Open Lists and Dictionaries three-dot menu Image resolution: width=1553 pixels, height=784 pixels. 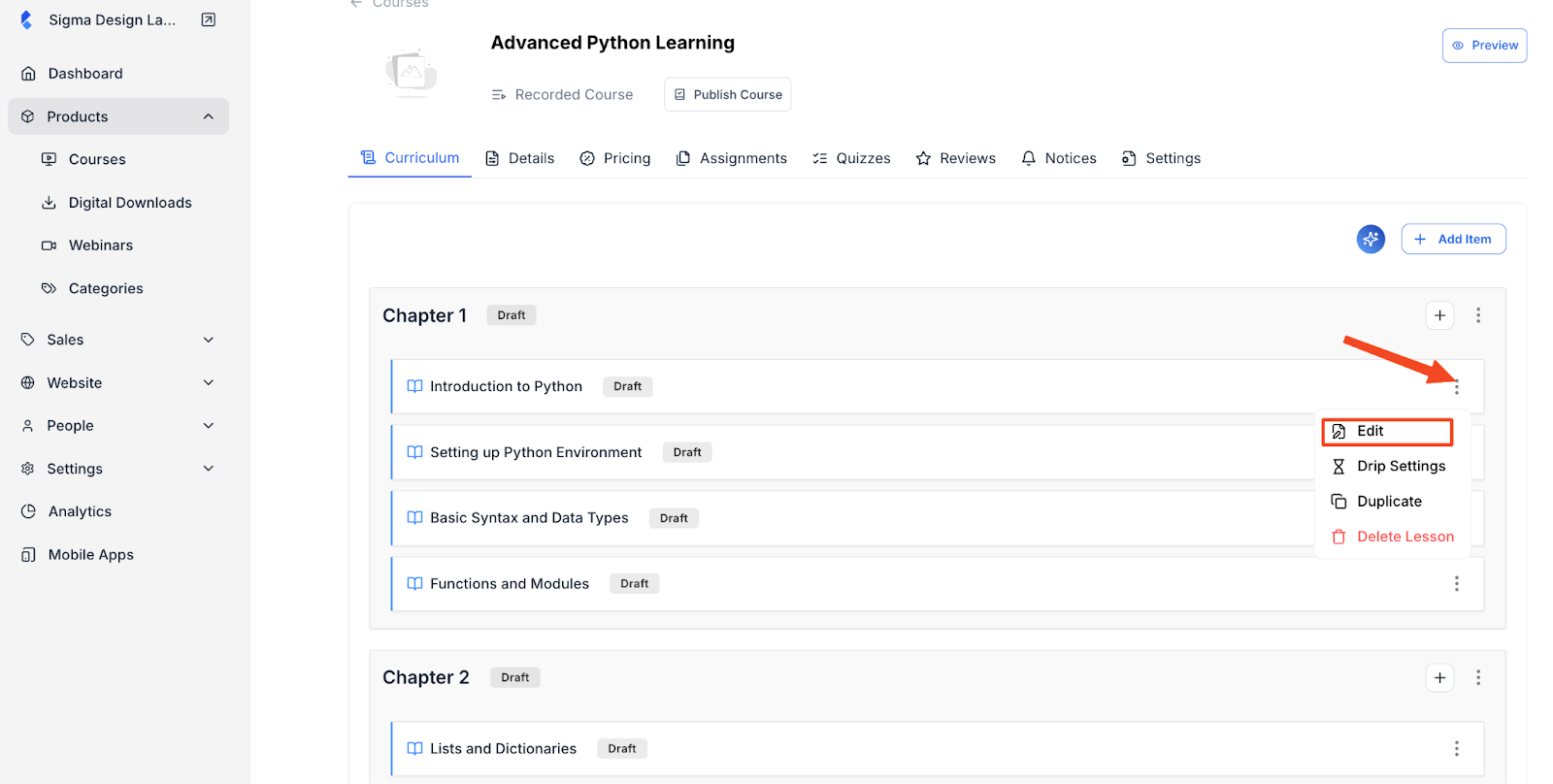click(x=1456, y=749)
